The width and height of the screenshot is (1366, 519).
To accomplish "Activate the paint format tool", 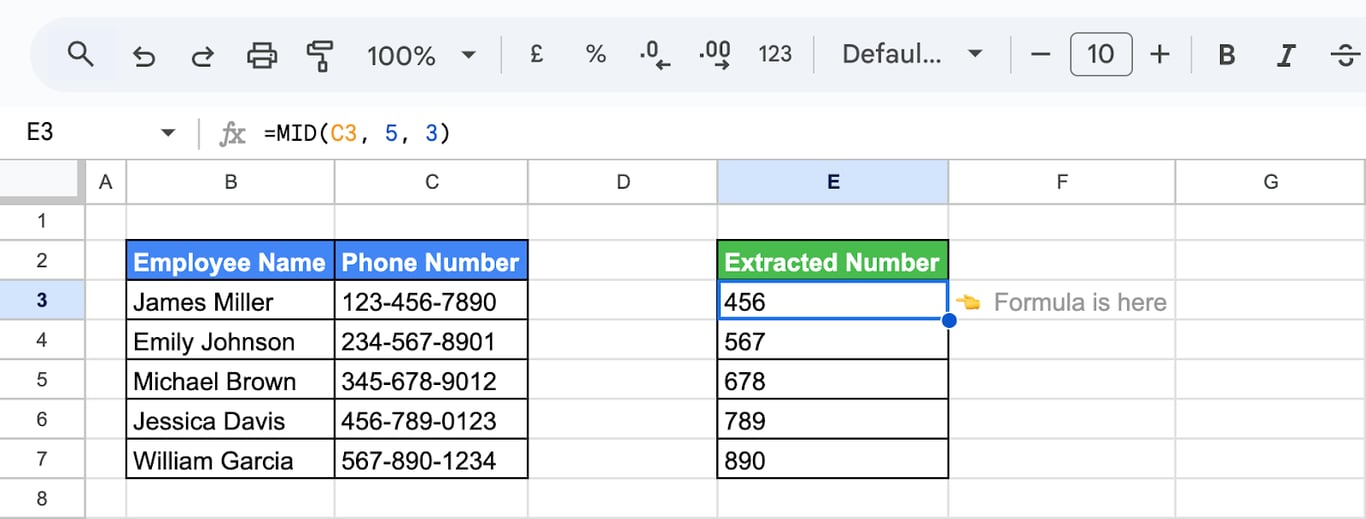I will [x=321, y=55].
